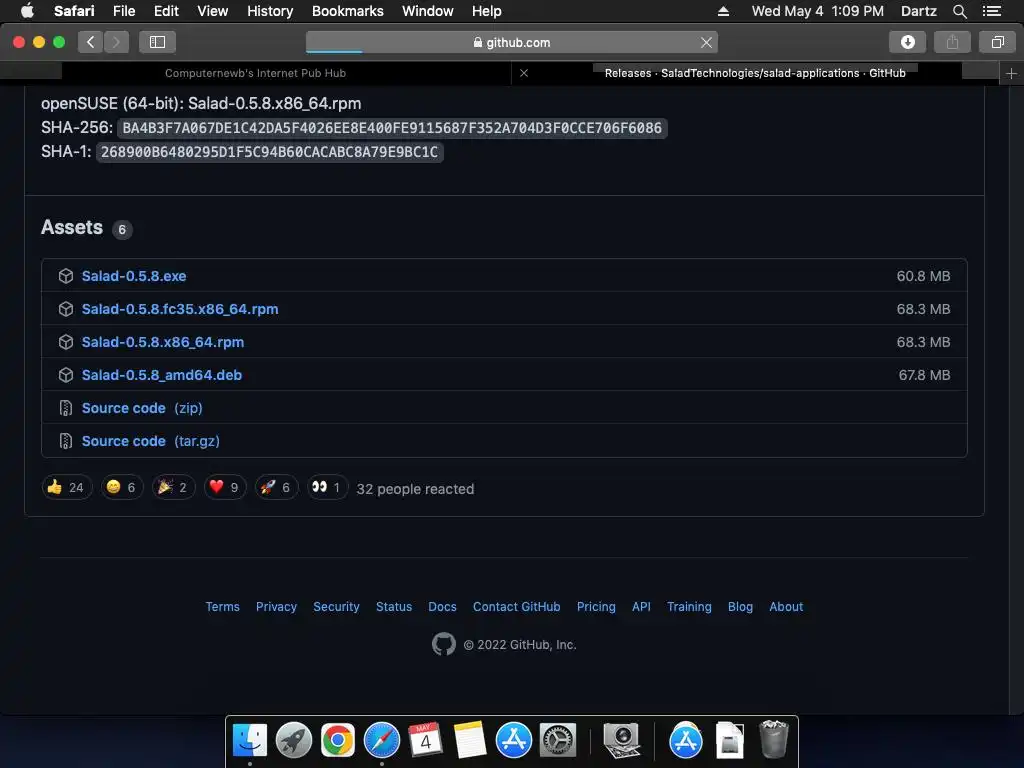Open Notification Center list icon

click(991, 11)
